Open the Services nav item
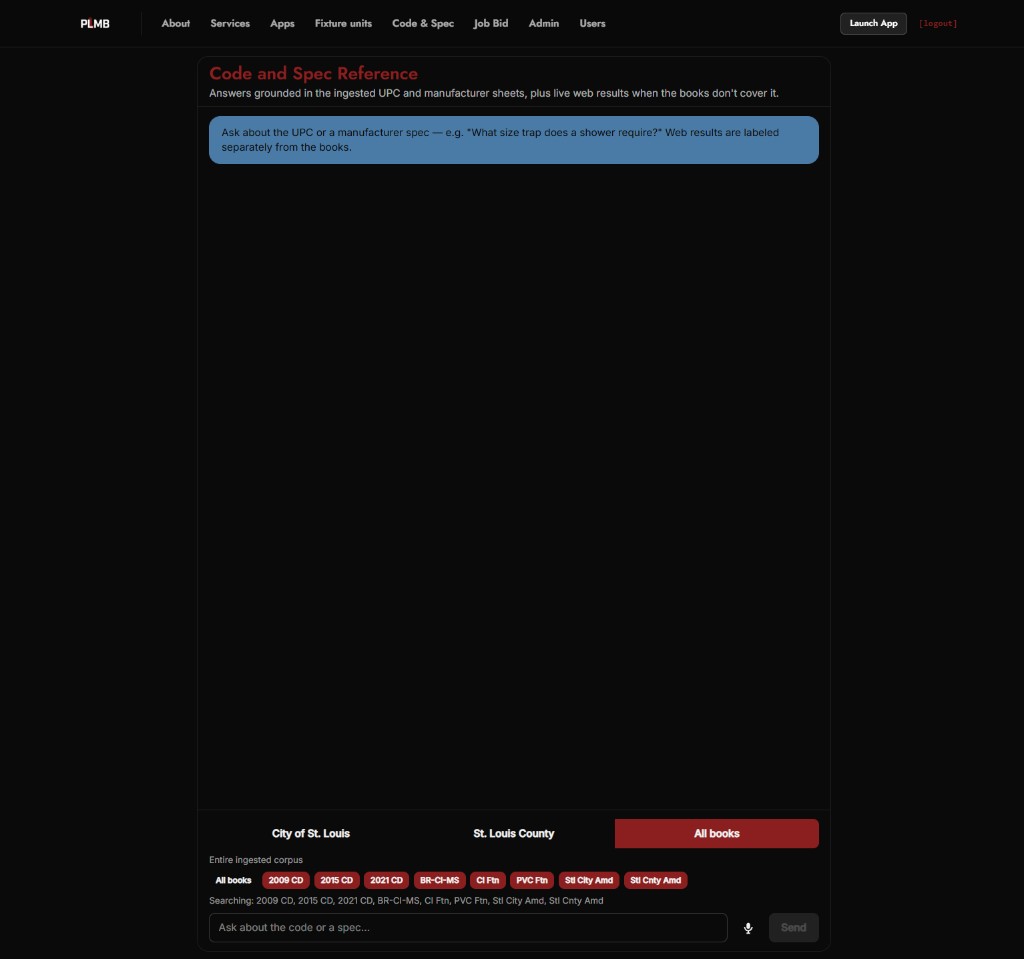 pyautogui.click(x=230, y=24)
